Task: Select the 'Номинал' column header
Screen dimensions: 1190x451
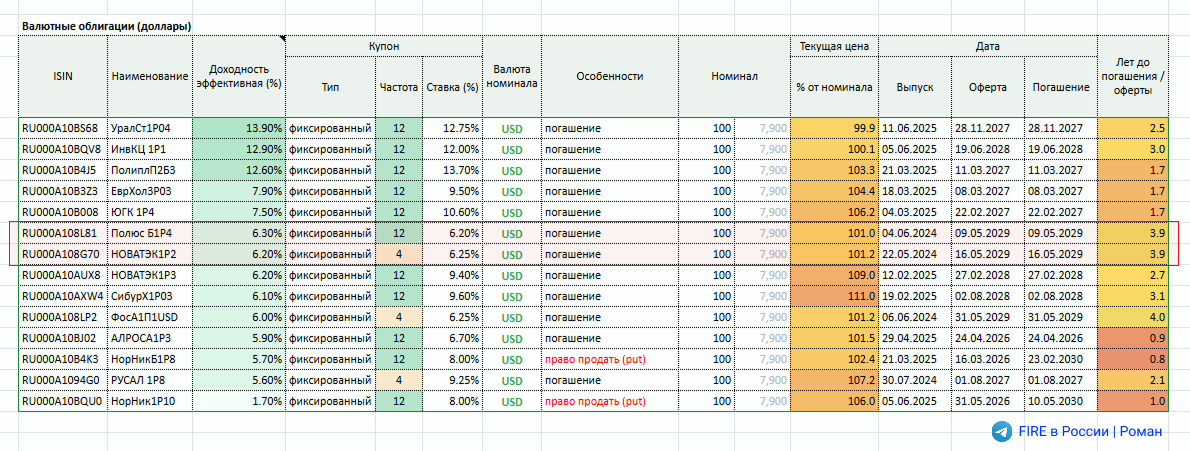Action: [x=734, y=76]
